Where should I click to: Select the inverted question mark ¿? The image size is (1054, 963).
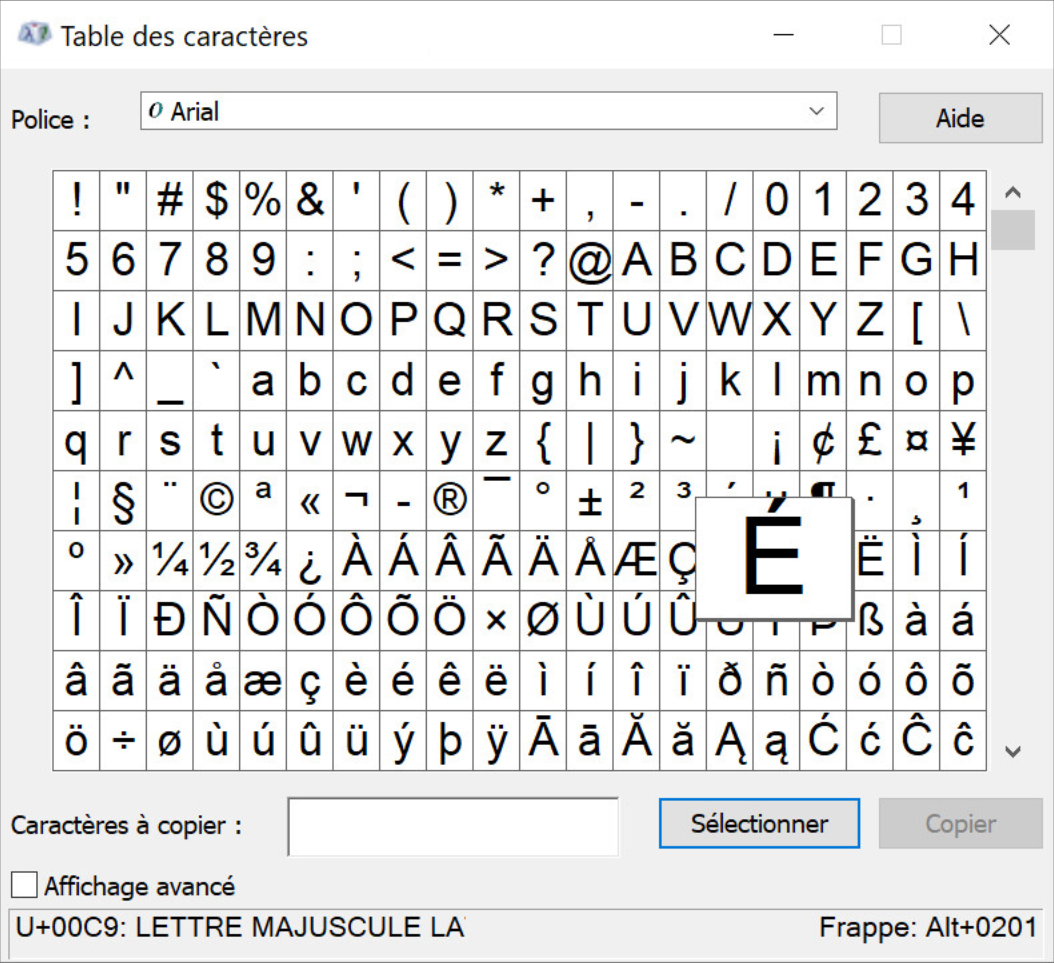point(310,560)
